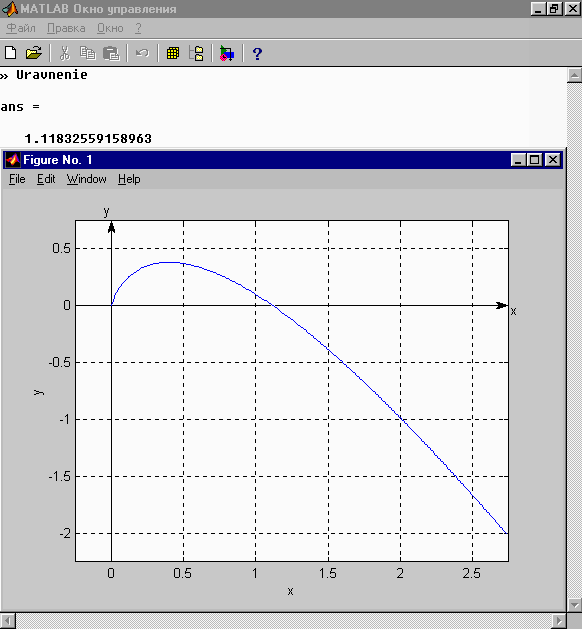Click the Copy toolbar icon
The height and width of the screenshot is (629, 582).
pyautogui.click(x=87, y=53)
